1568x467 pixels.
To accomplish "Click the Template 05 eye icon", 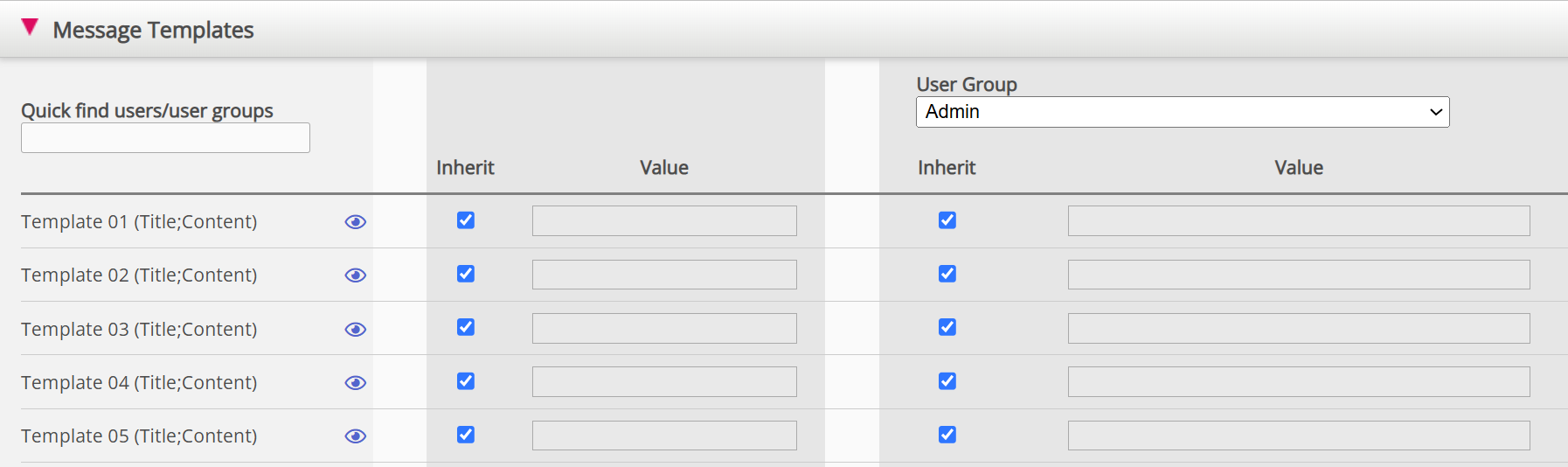I will point(355,436).
